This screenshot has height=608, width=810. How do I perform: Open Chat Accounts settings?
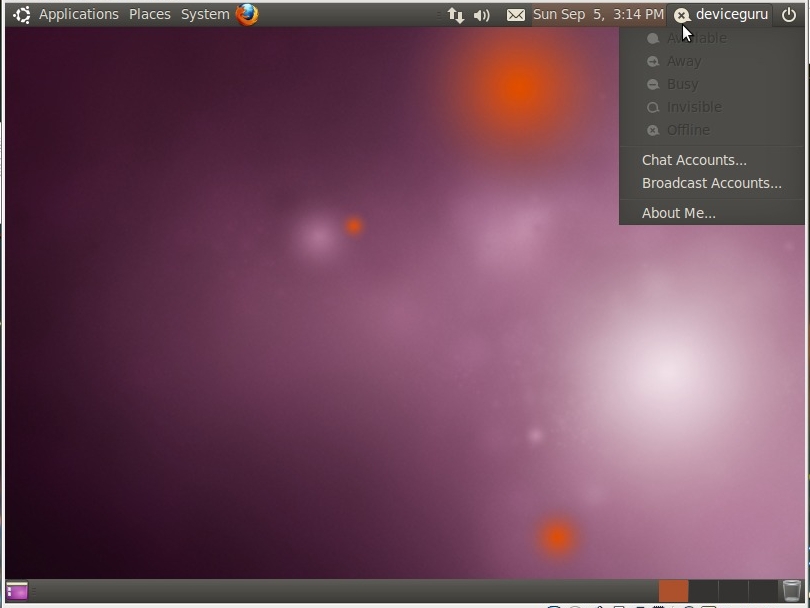click(x=712, y=160)
